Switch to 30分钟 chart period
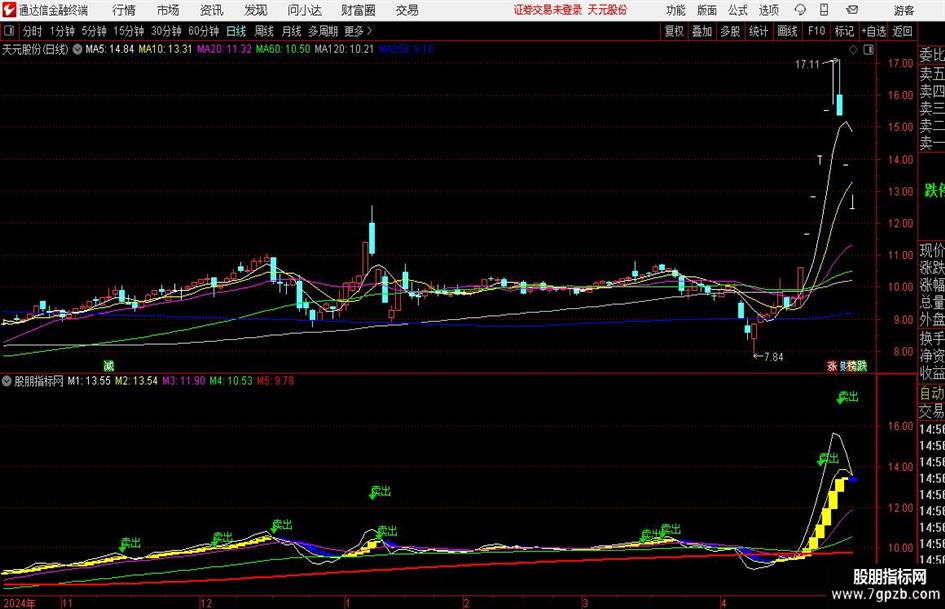Screen dimensions: 945x609 point(166,31)
